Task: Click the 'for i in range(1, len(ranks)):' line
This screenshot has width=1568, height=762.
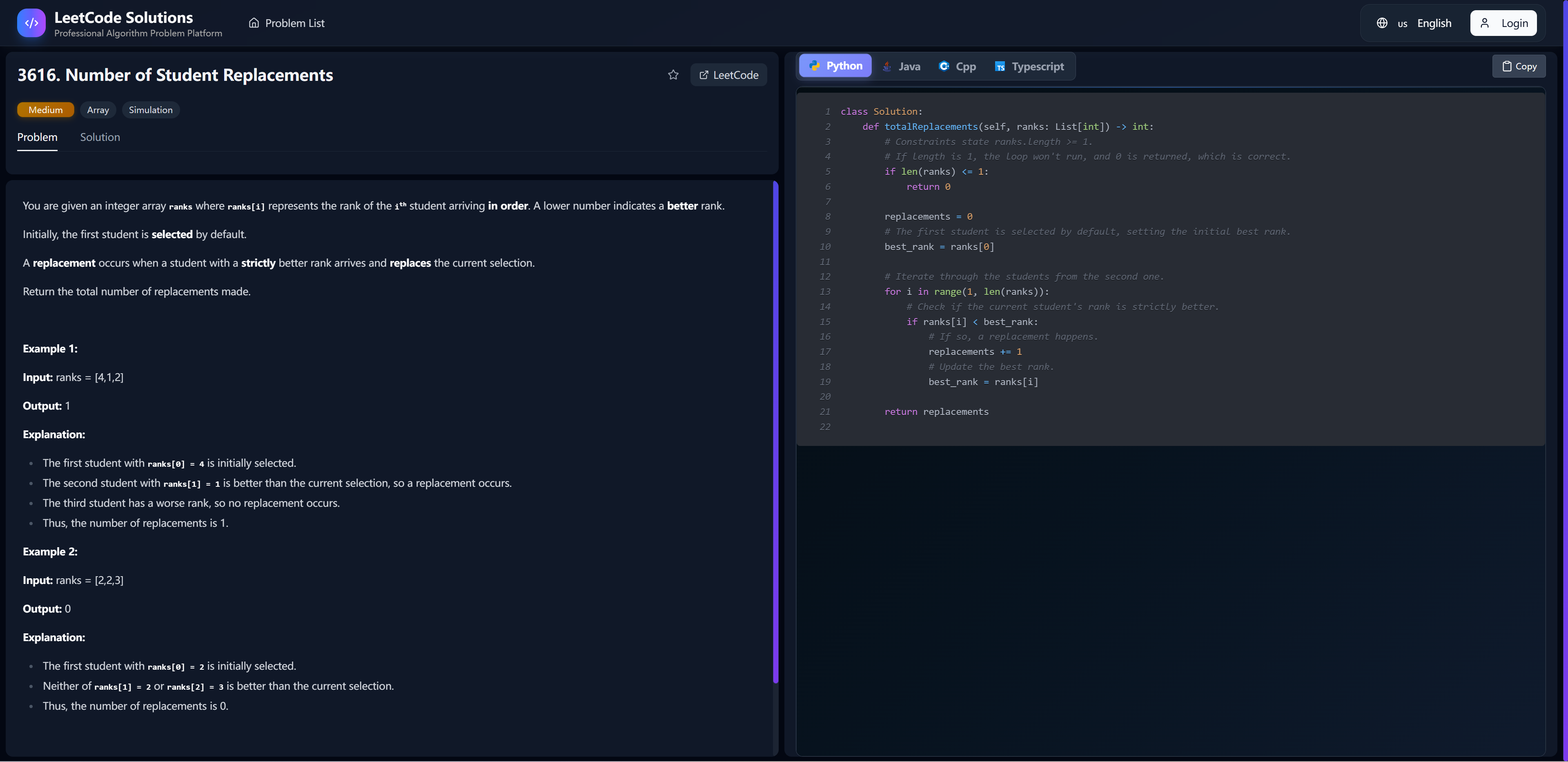Action: coord(967,292)
